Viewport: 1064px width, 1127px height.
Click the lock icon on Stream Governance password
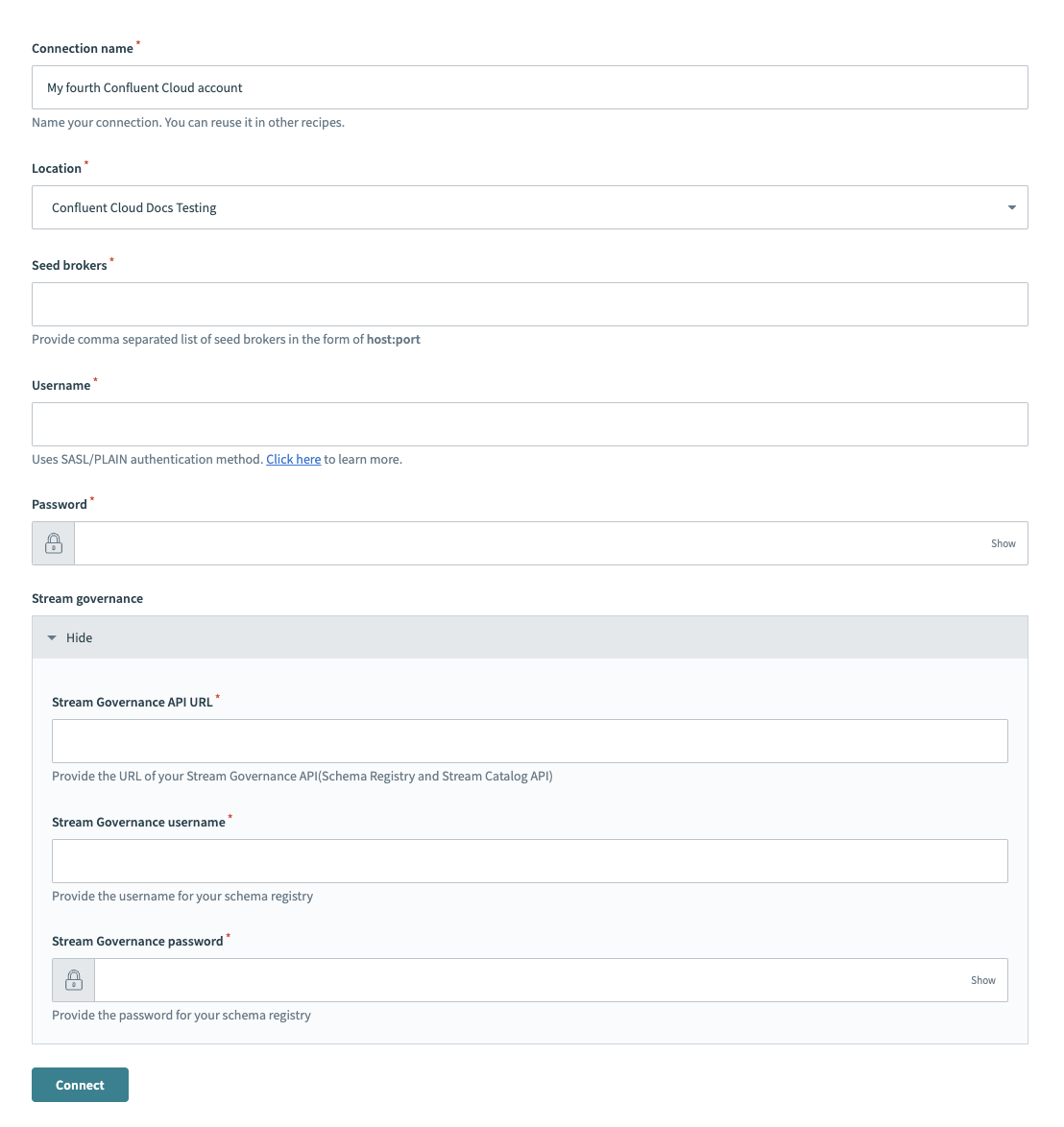[x=72, y=979]
